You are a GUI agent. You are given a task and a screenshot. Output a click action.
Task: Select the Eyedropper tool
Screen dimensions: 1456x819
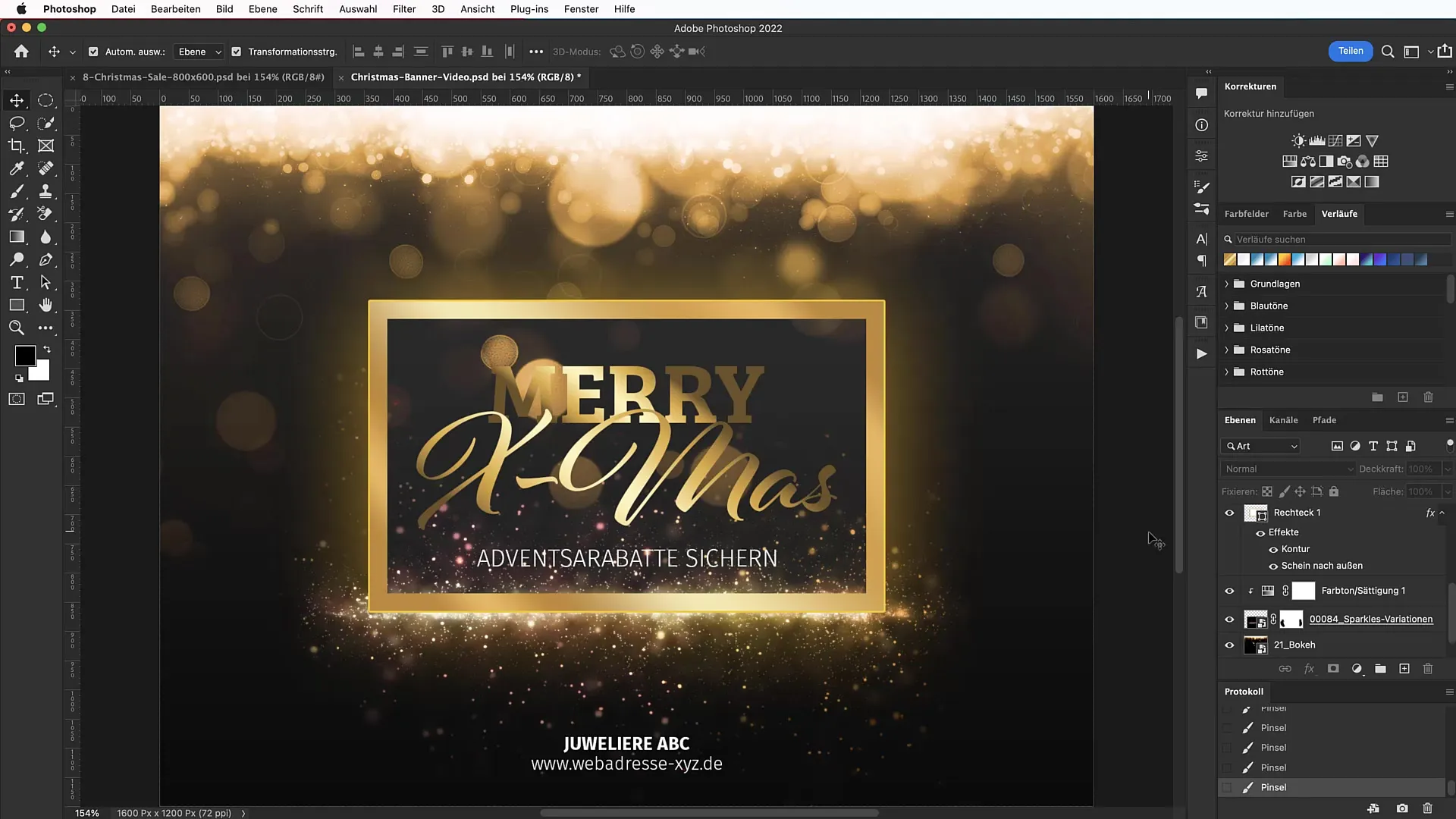point(17,168)
